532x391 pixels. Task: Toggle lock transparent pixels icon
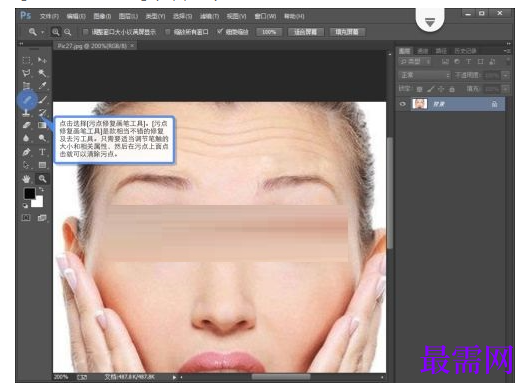pos(420,89)
